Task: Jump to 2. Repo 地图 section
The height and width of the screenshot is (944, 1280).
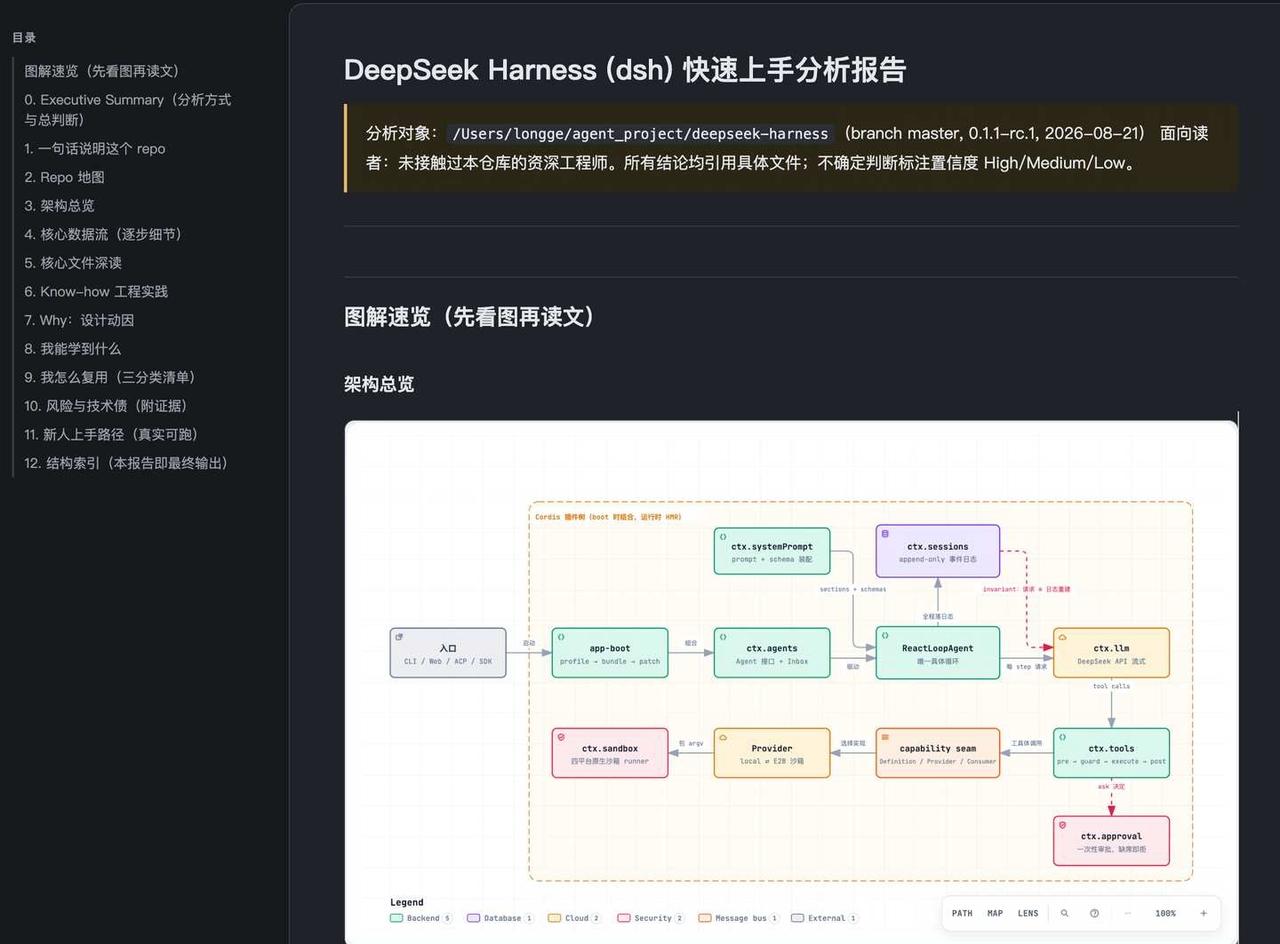Action: click(64, 177)
